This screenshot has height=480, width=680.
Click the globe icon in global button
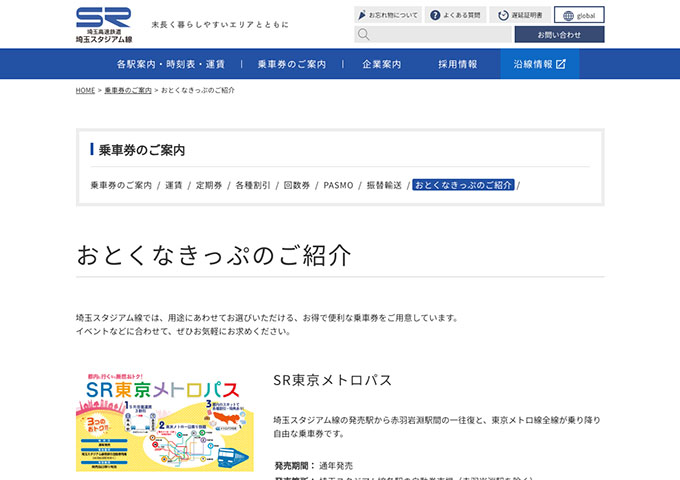tap(568, 16)
